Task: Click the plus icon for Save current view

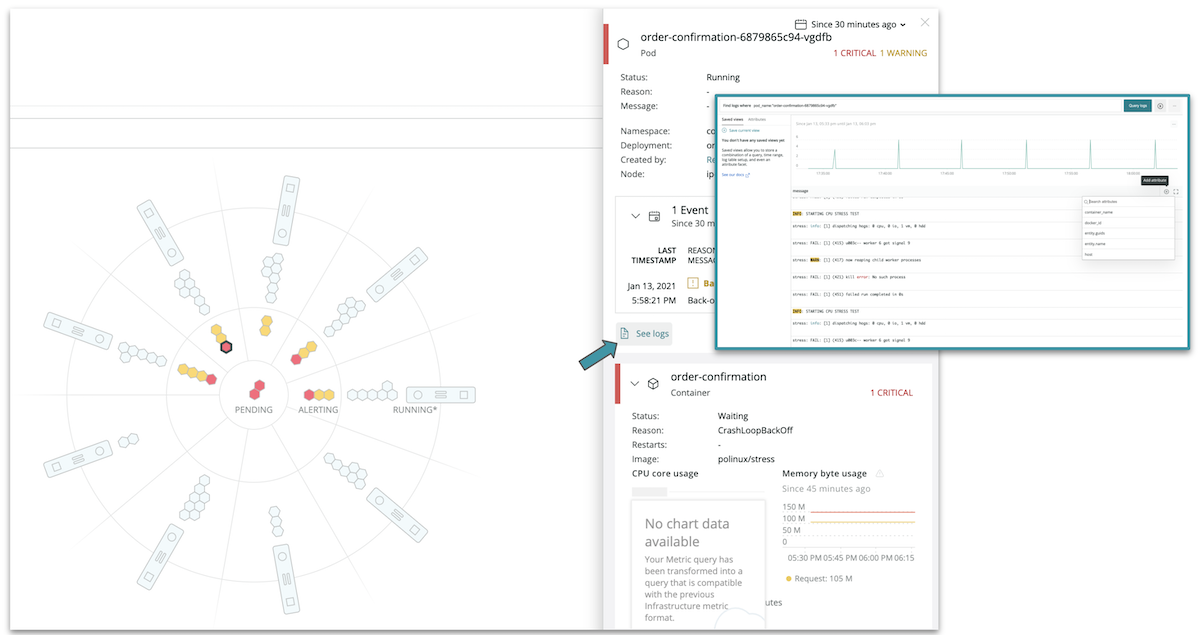Action: (724, 130)
